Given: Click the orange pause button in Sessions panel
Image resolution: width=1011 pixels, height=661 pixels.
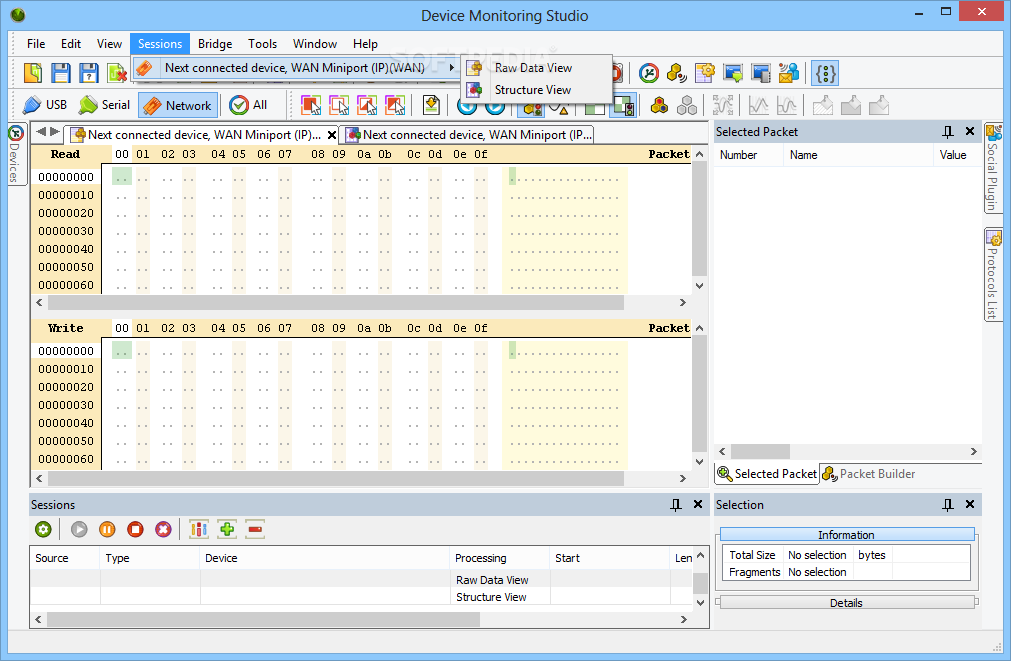Looking at the screenshot, I should 107,529.
